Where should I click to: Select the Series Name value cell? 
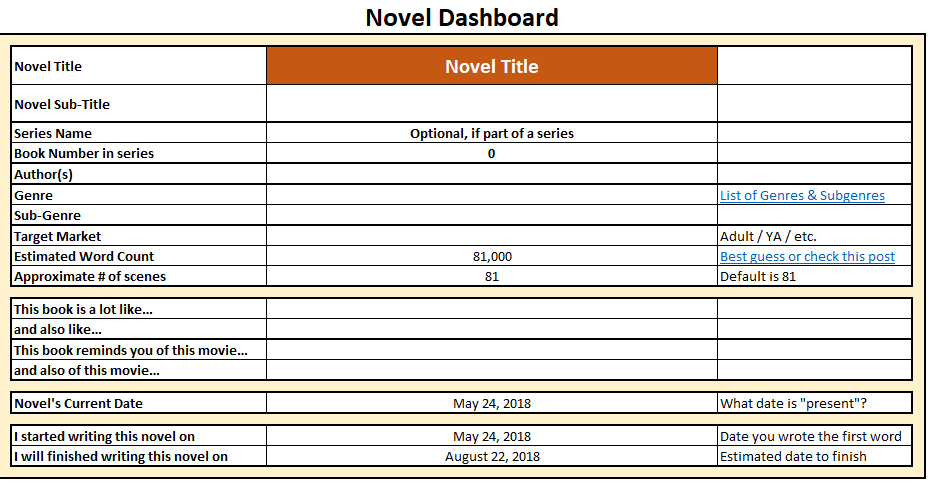pos(491,133)
